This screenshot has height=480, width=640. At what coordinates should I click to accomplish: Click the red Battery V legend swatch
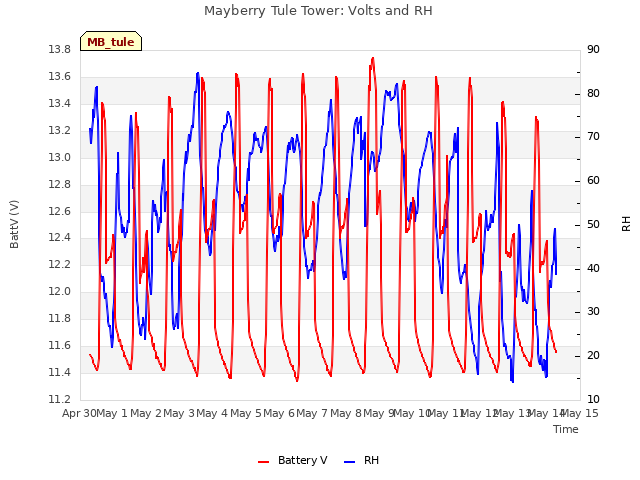[264, 461]
